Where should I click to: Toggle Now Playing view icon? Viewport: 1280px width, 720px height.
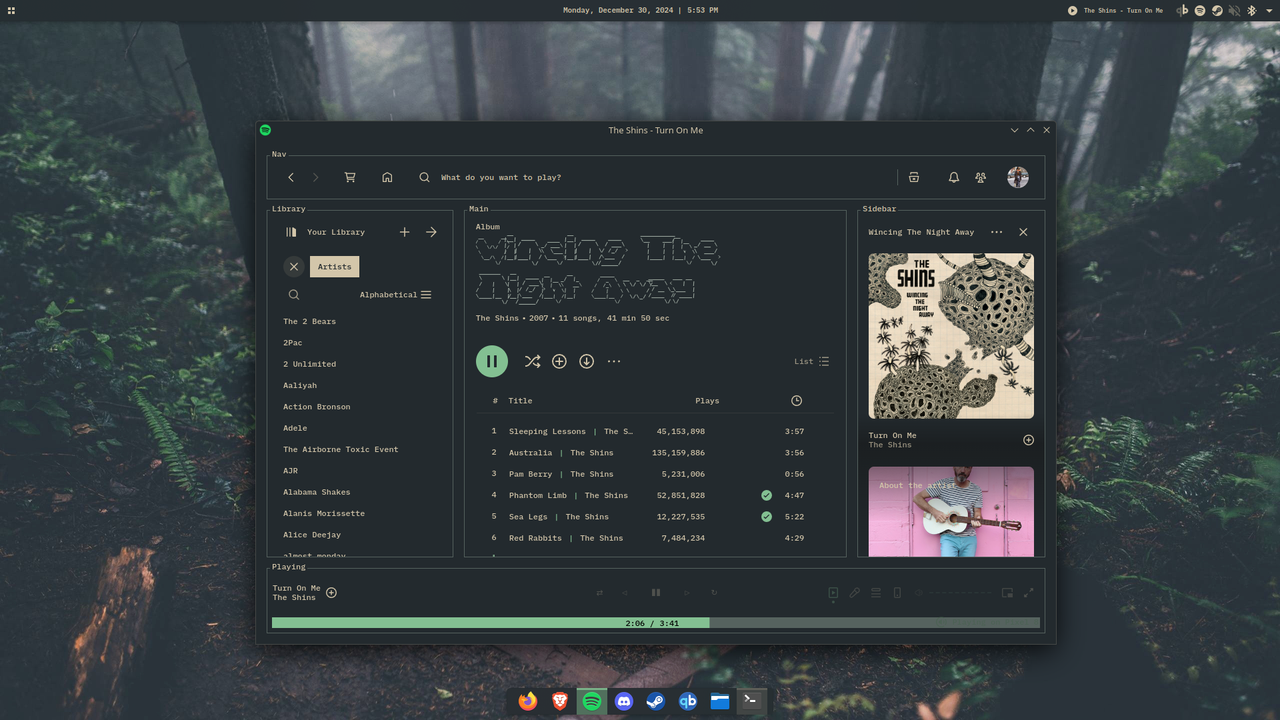tap(833, 593)
